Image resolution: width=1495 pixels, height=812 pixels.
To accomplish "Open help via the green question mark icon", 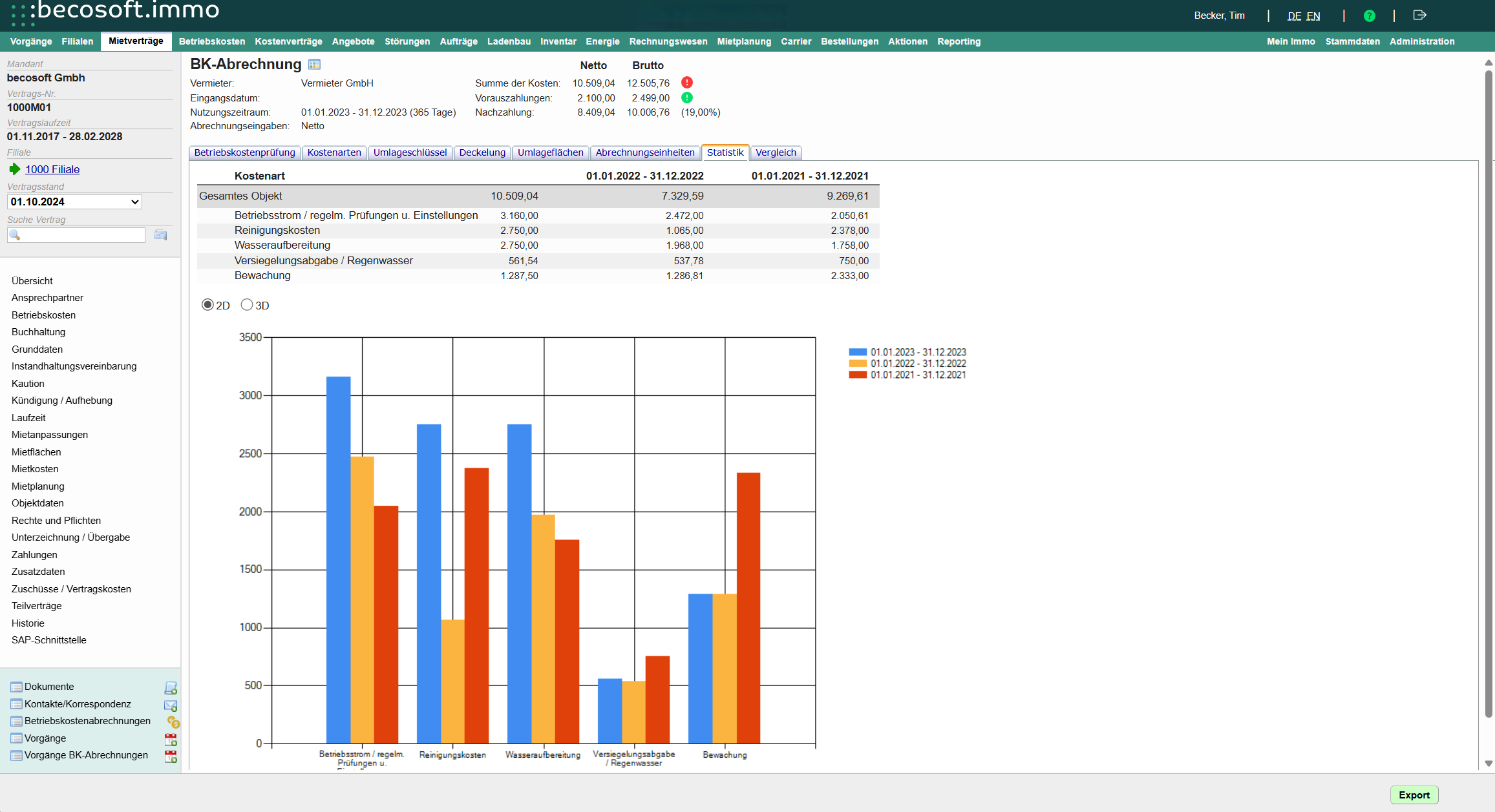I will coord(1369,16).
